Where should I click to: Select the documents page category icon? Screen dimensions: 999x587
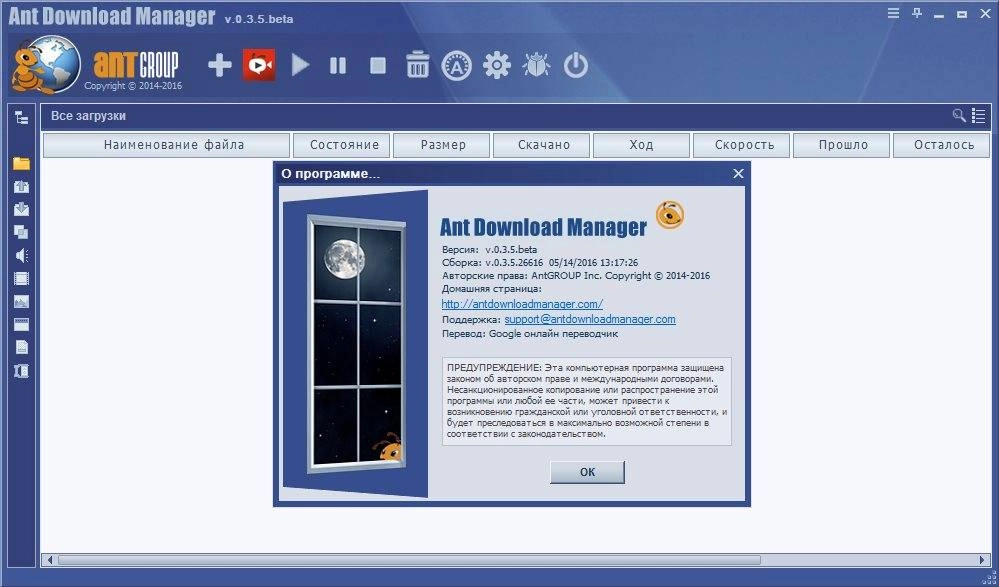point(22,347)
